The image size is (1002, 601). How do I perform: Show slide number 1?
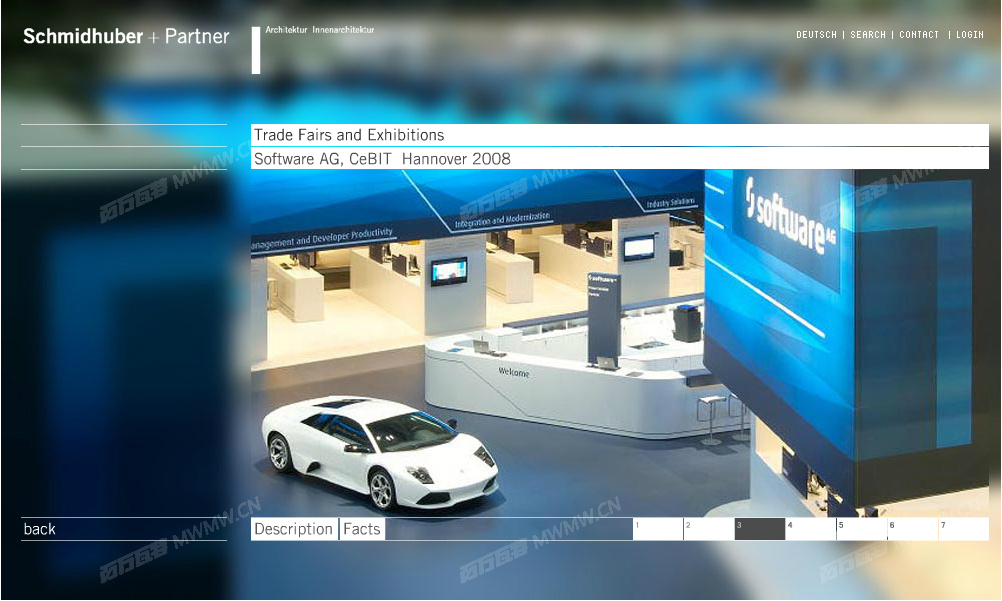pyautogui.click(x=658, y=529)
